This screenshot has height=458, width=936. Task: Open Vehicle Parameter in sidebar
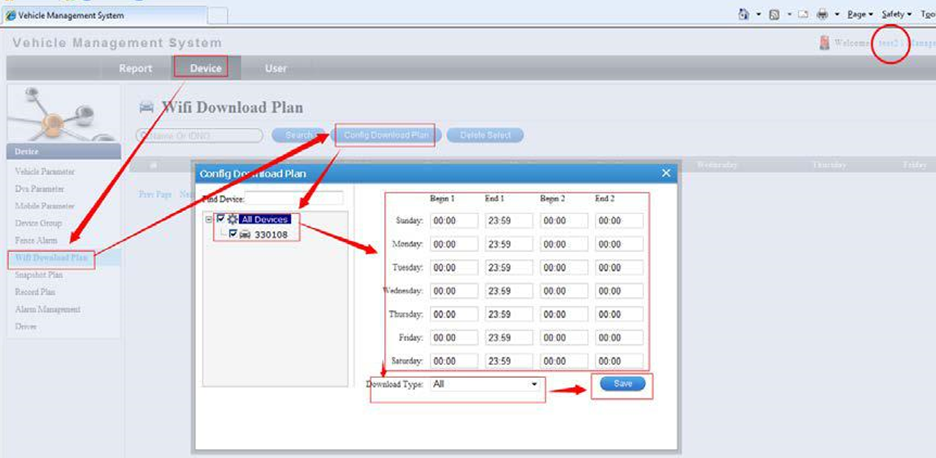45,171
